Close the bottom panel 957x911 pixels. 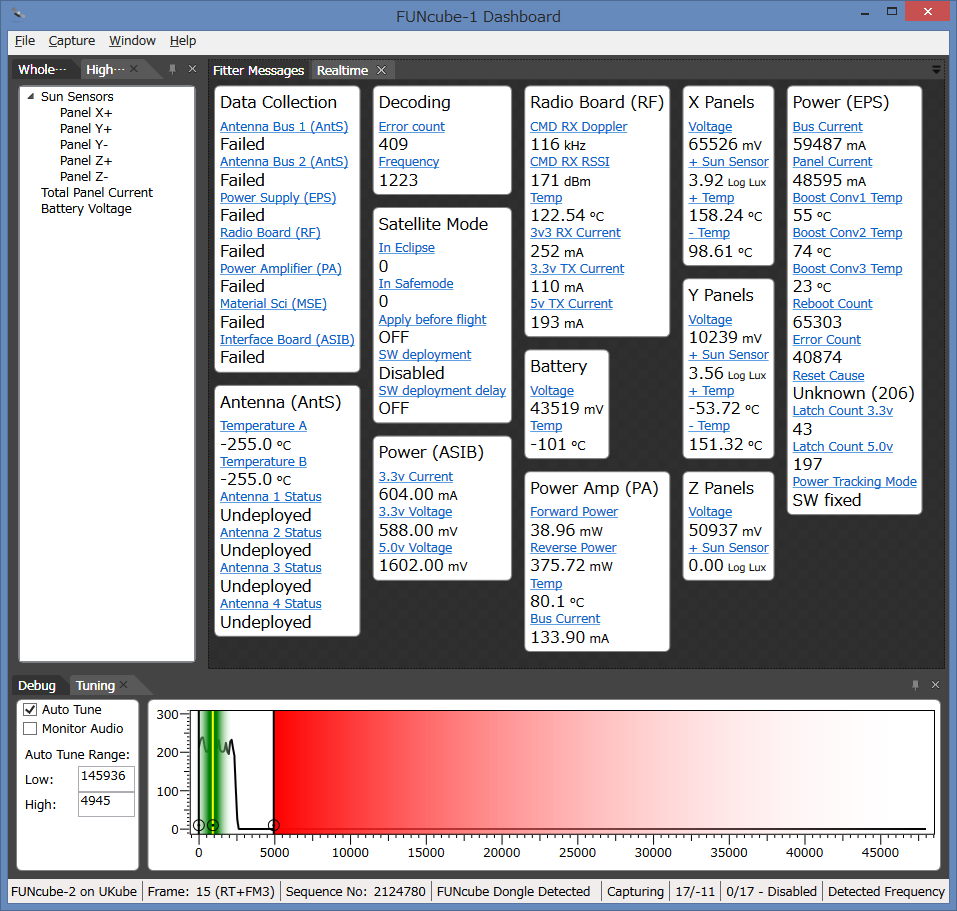click(935, 685)
